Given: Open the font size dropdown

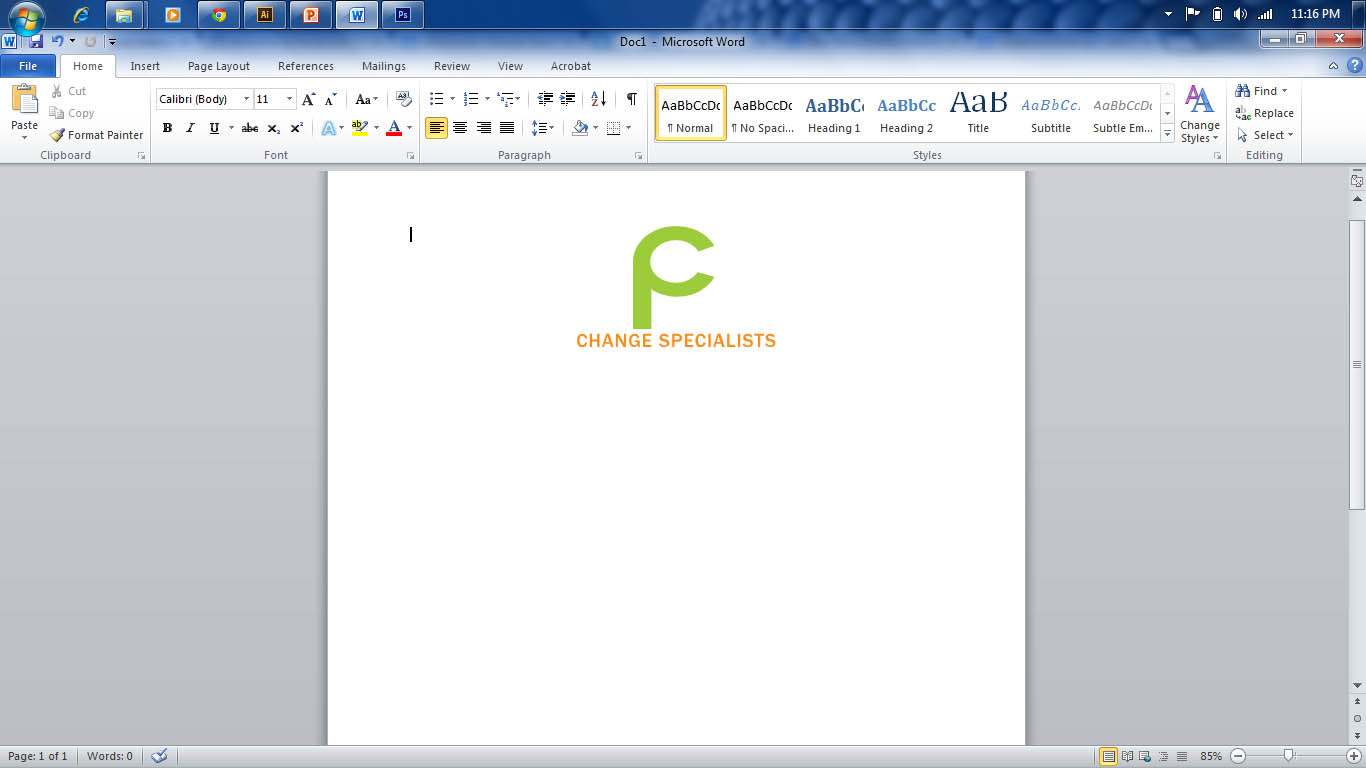Looking at the screenshot, I should click(290, 99).
